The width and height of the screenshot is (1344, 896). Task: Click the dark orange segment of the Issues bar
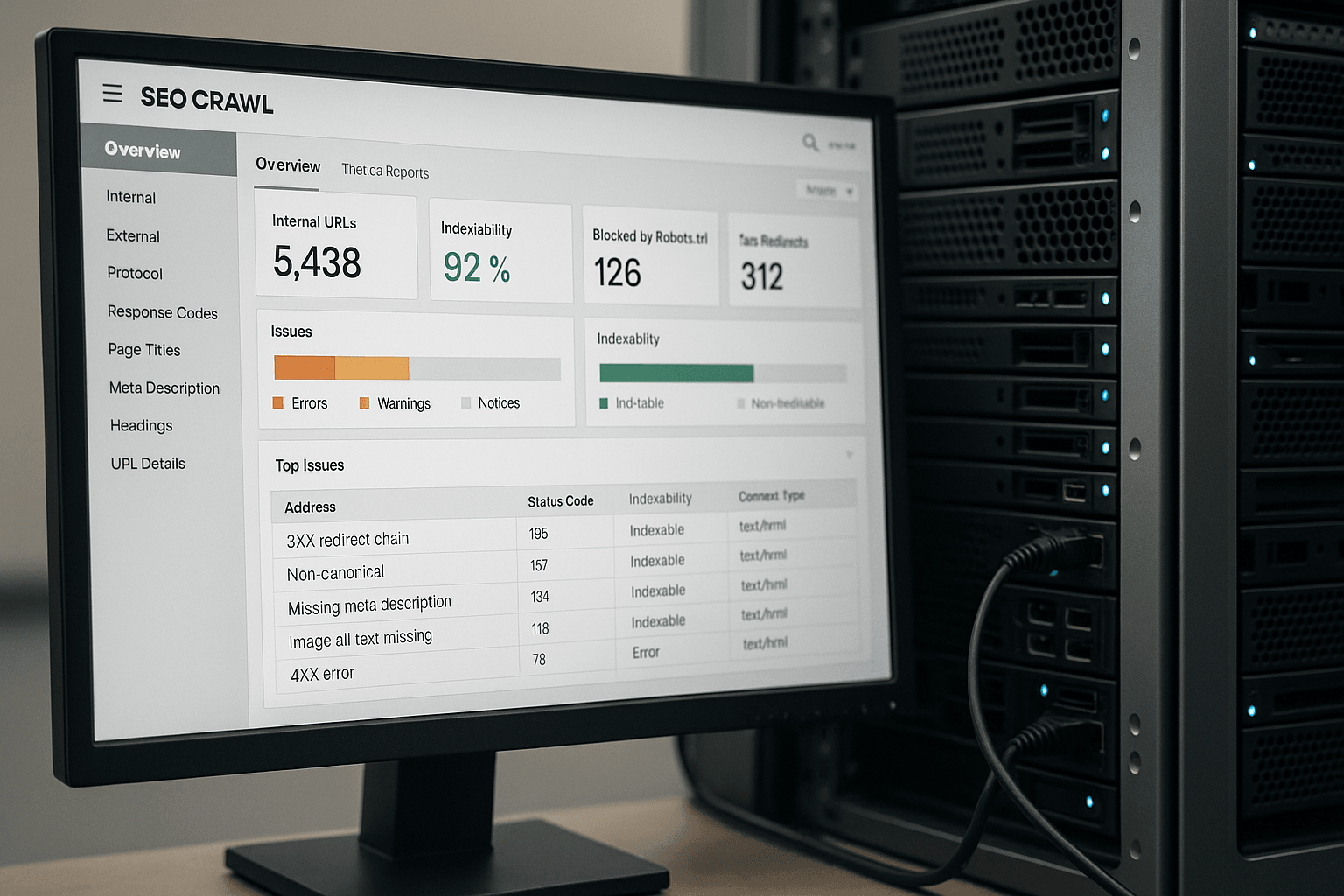(304, 367)
